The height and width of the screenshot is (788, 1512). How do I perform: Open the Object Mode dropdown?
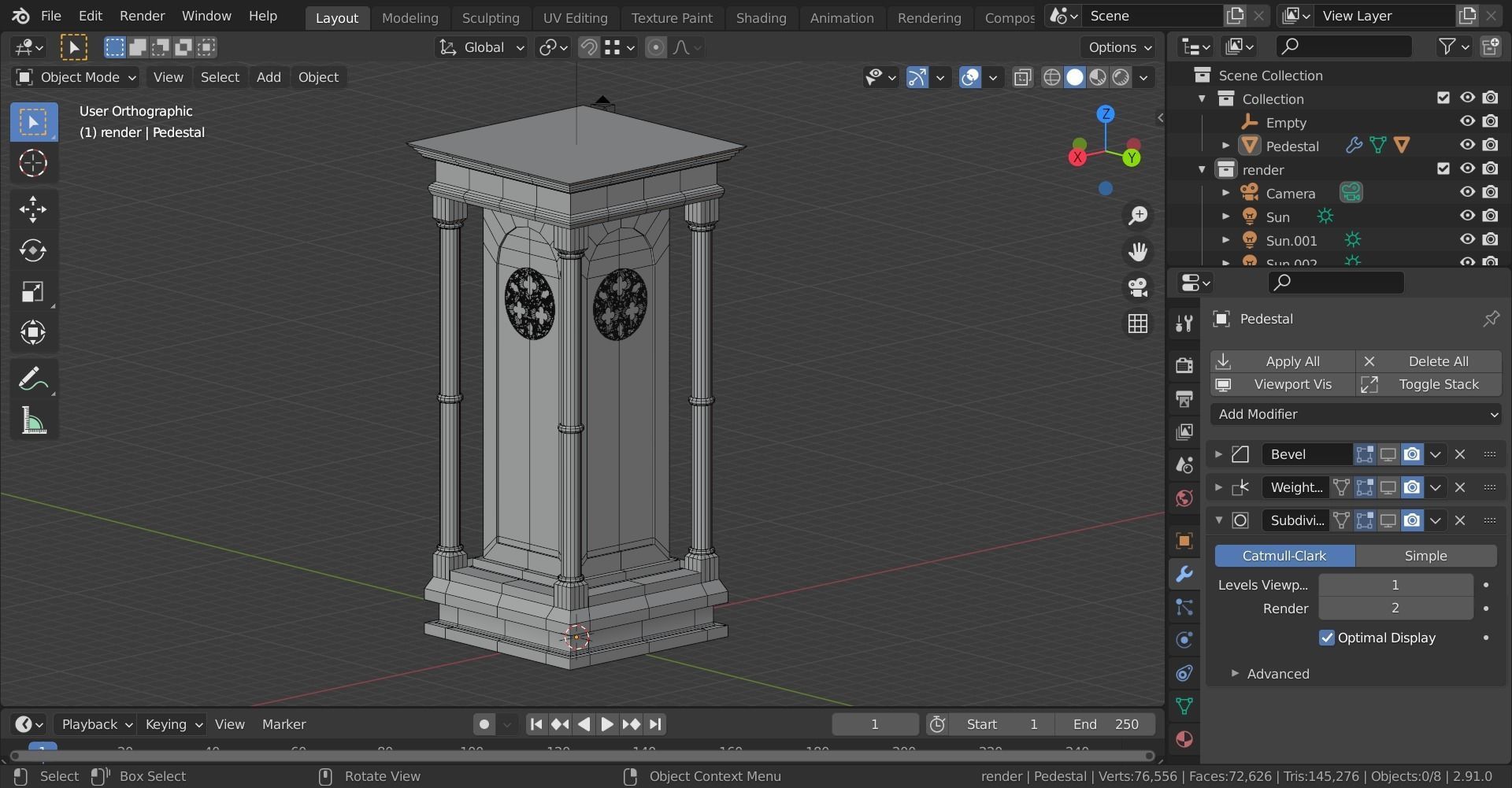(76, 77)
